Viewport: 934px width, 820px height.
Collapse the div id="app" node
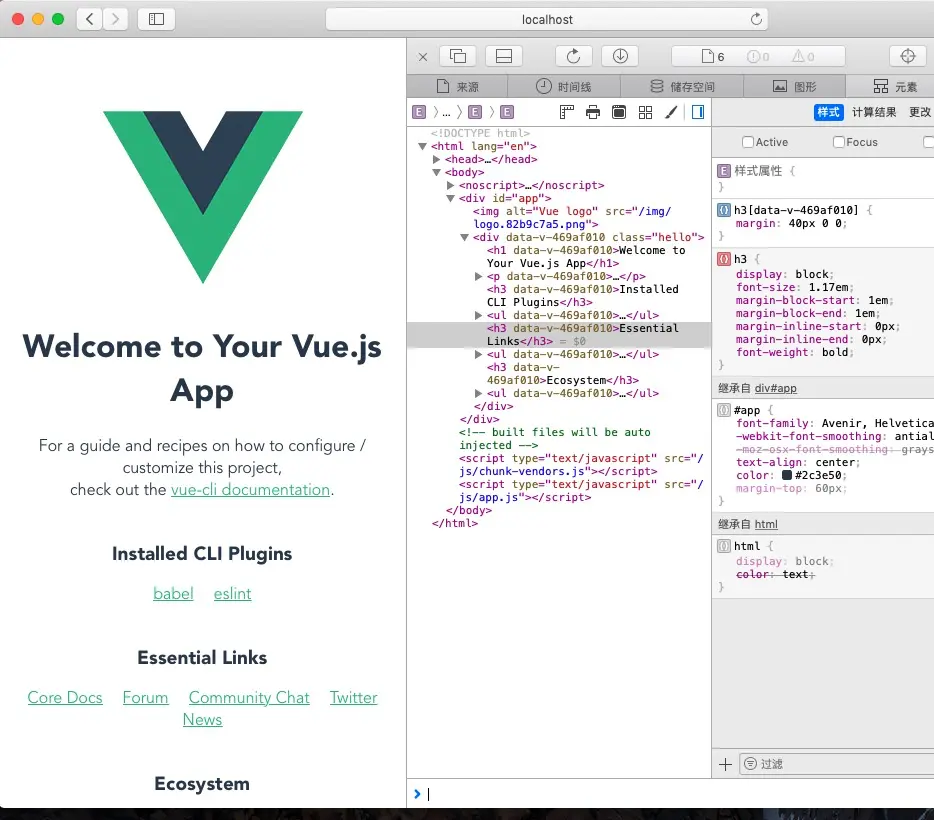coord(451,199)
